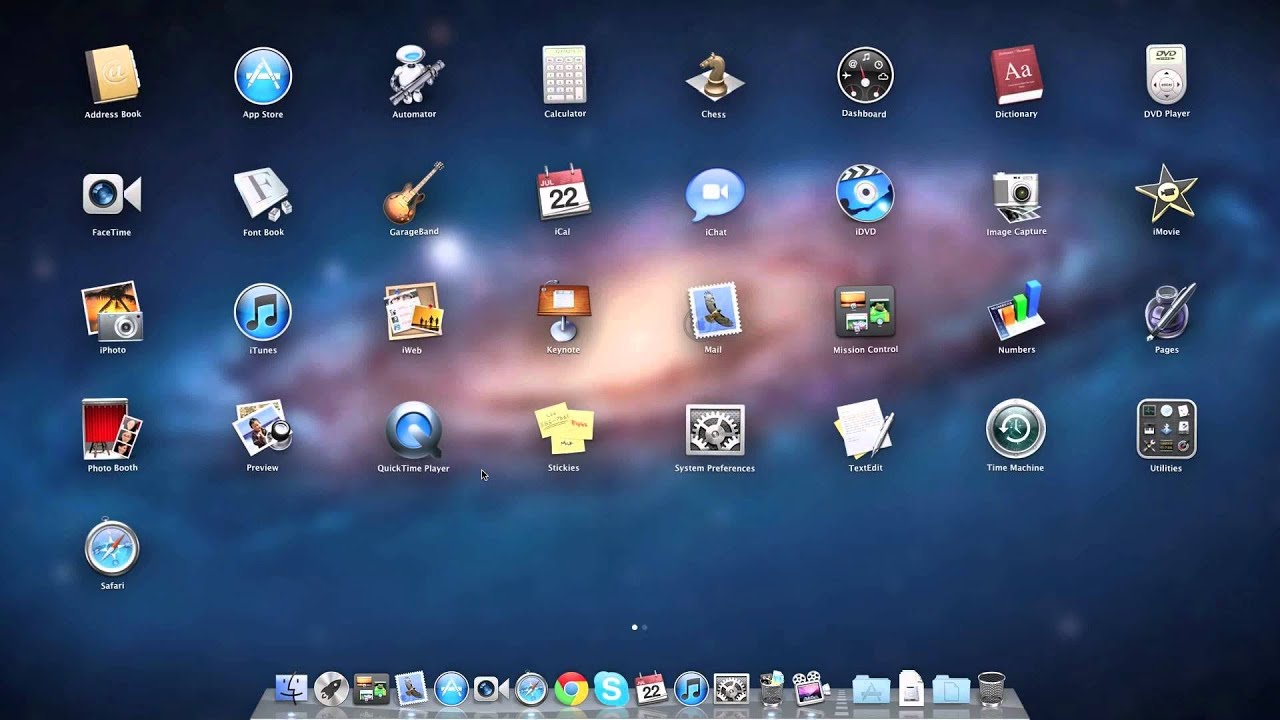The width and height of the screenshot is (1280, 720).
Task: Launch iChat
Action: [x=715, y=194]
